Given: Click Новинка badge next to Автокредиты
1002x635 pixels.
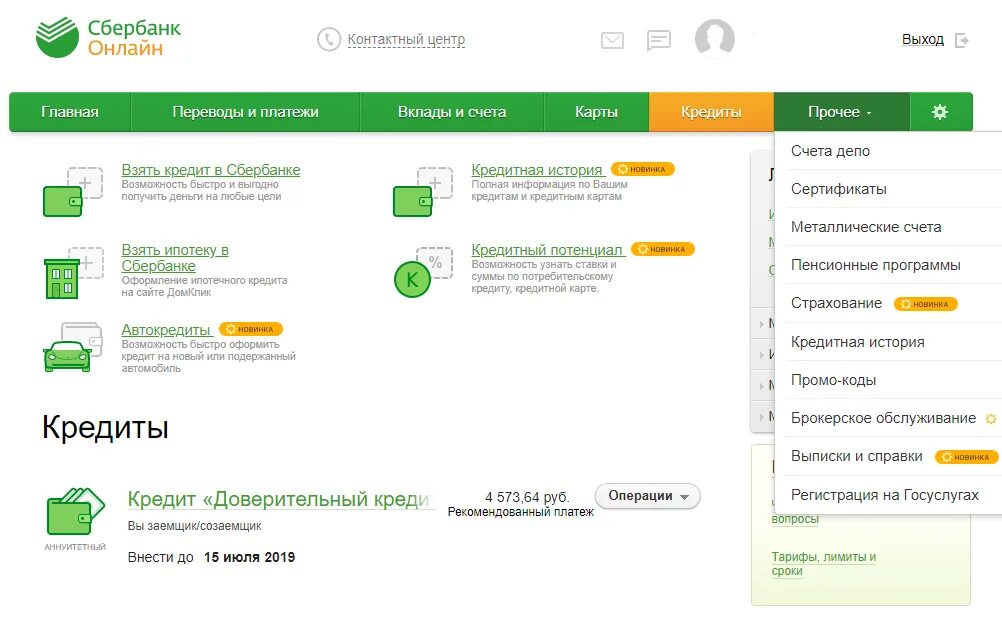Looking at the screenshot, I should click(x=250, y=329).
